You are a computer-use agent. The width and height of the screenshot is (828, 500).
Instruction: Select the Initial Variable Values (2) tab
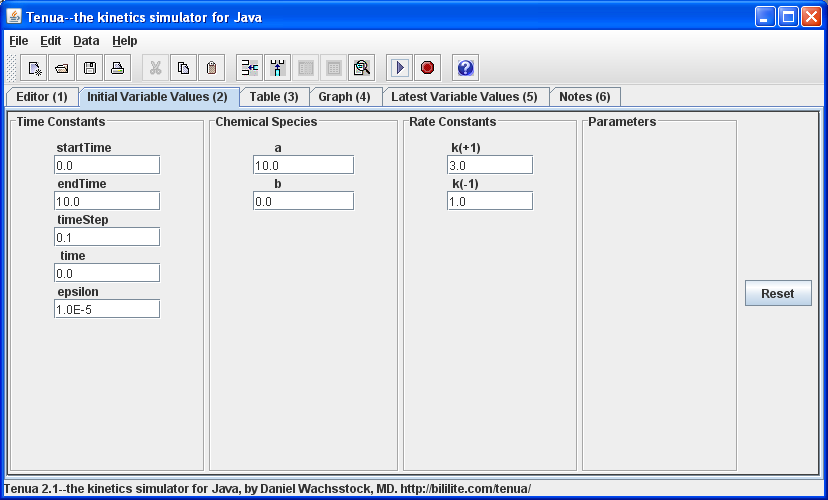coord(158,97)
